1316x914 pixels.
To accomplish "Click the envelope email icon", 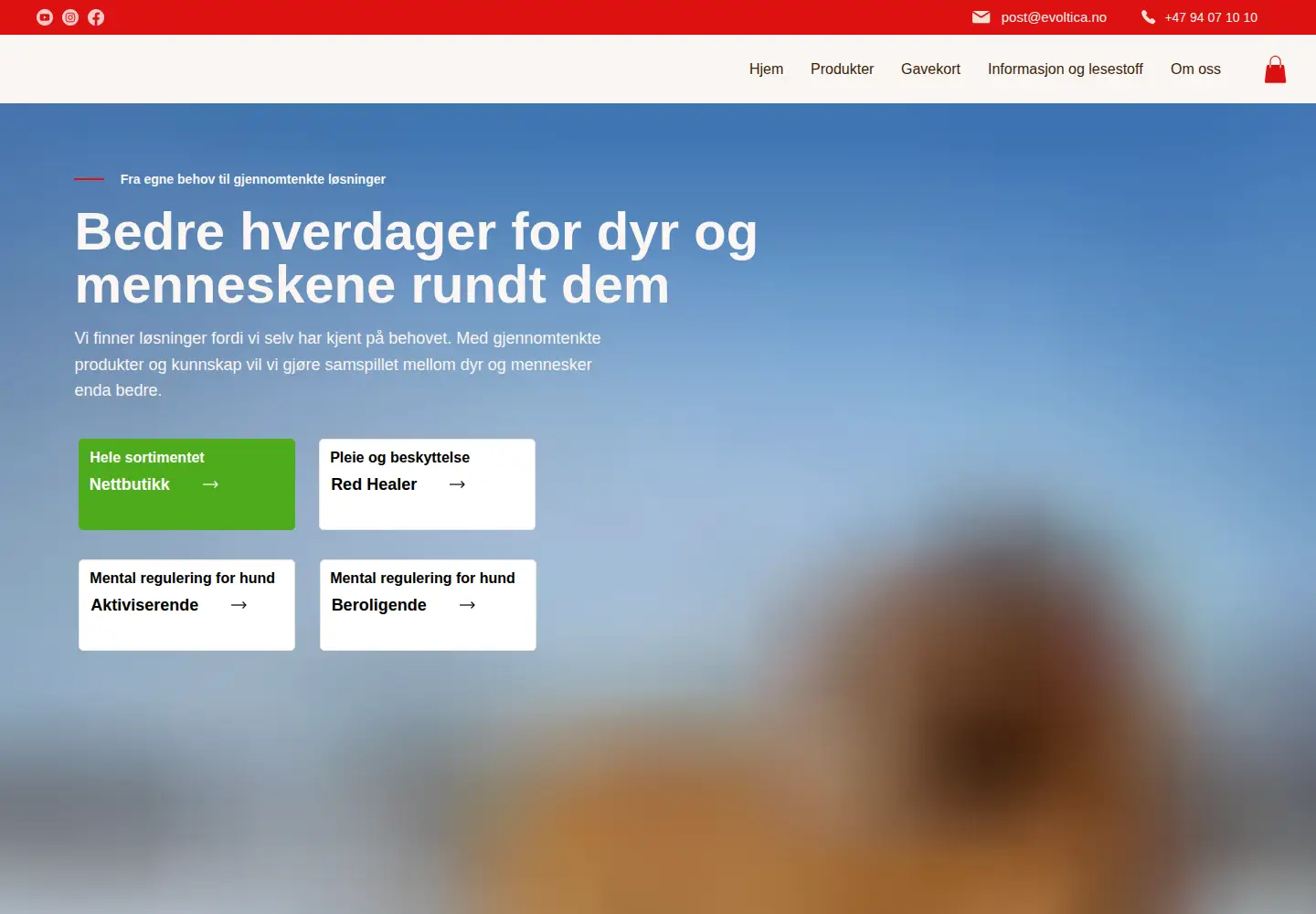I will [981, 17].
